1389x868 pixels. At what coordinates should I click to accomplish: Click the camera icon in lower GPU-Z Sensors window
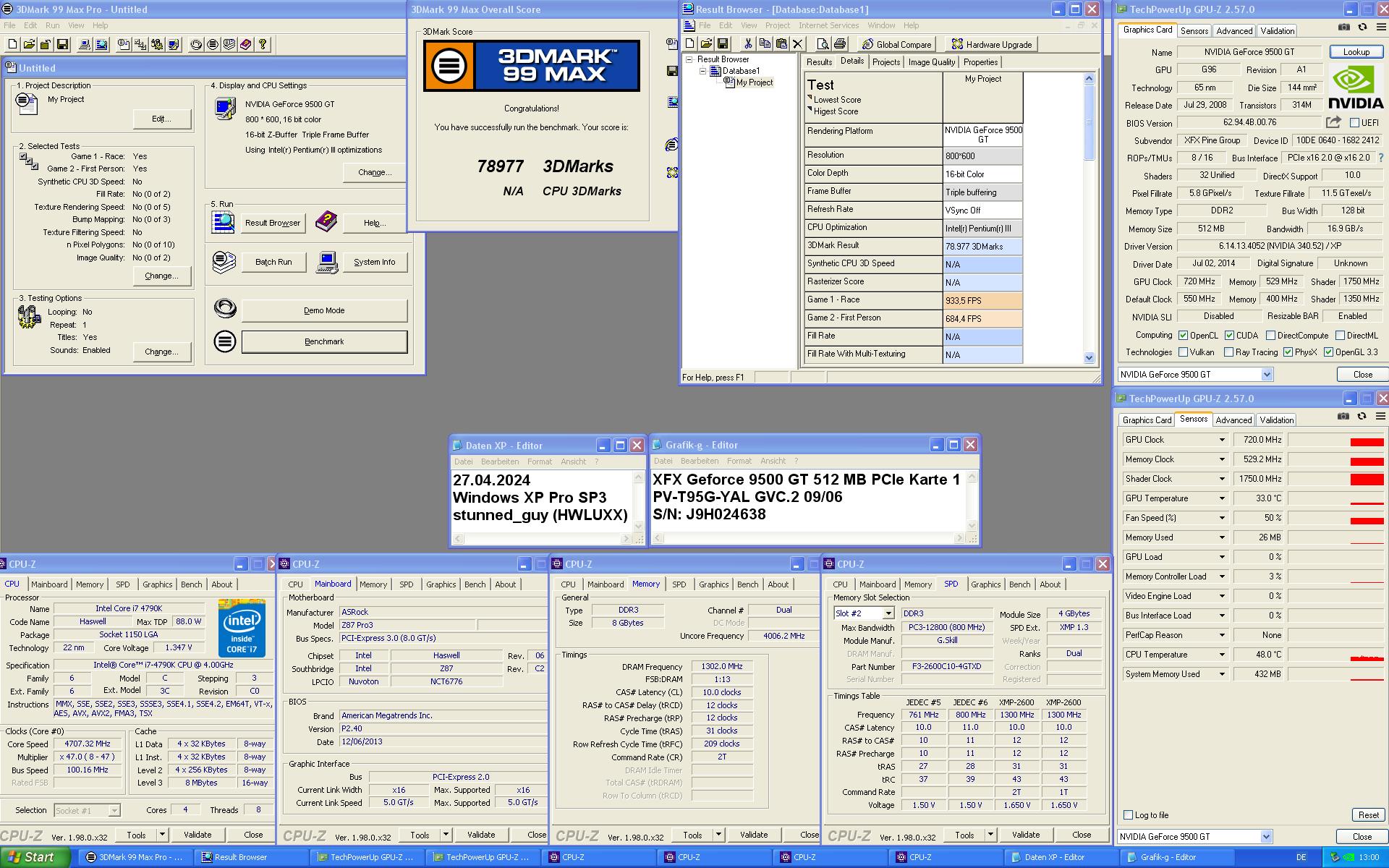tap(1343, 417)
